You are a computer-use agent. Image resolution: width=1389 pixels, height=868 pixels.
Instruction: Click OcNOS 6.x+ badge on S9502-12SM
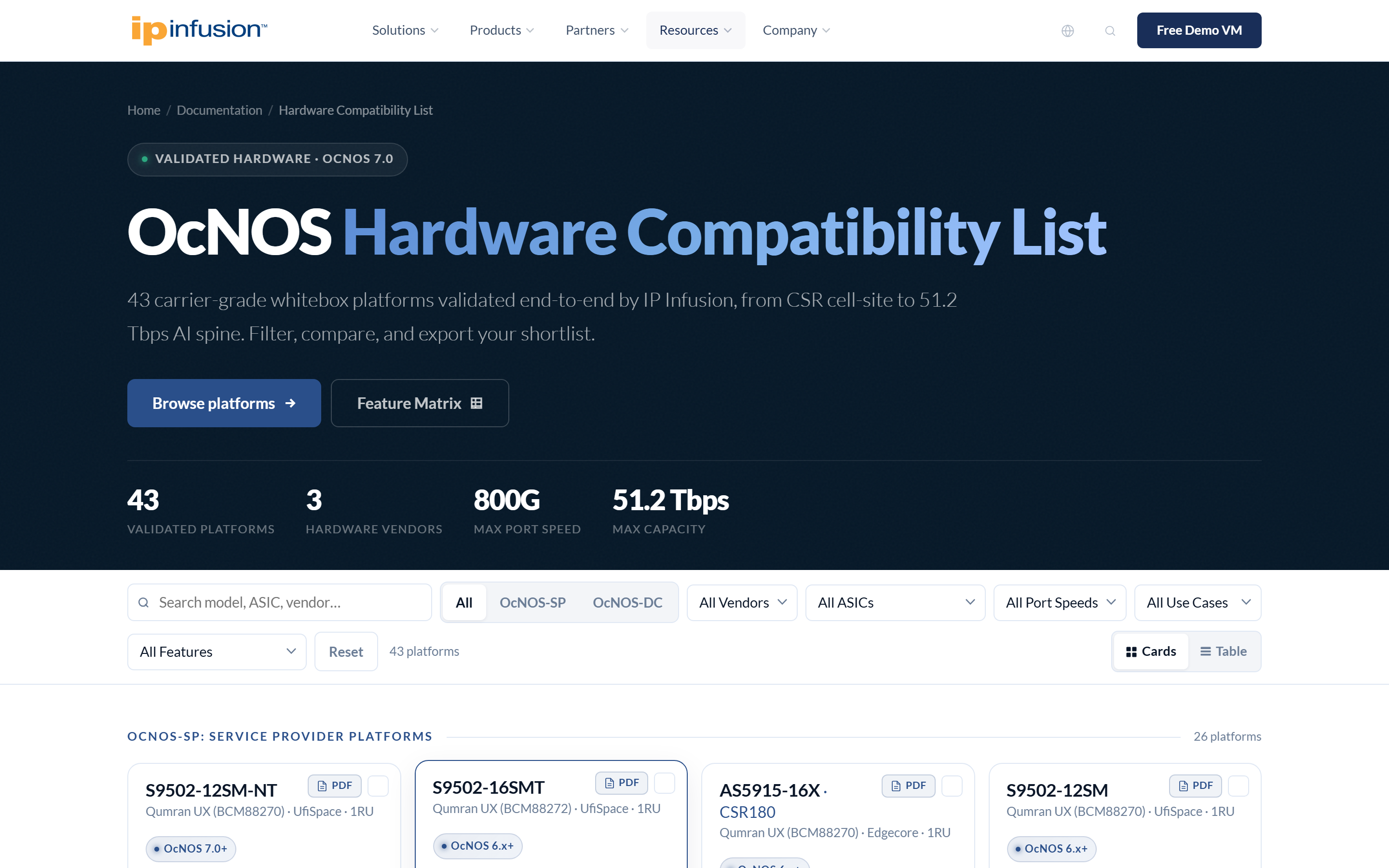click(x=1051, y=849)
